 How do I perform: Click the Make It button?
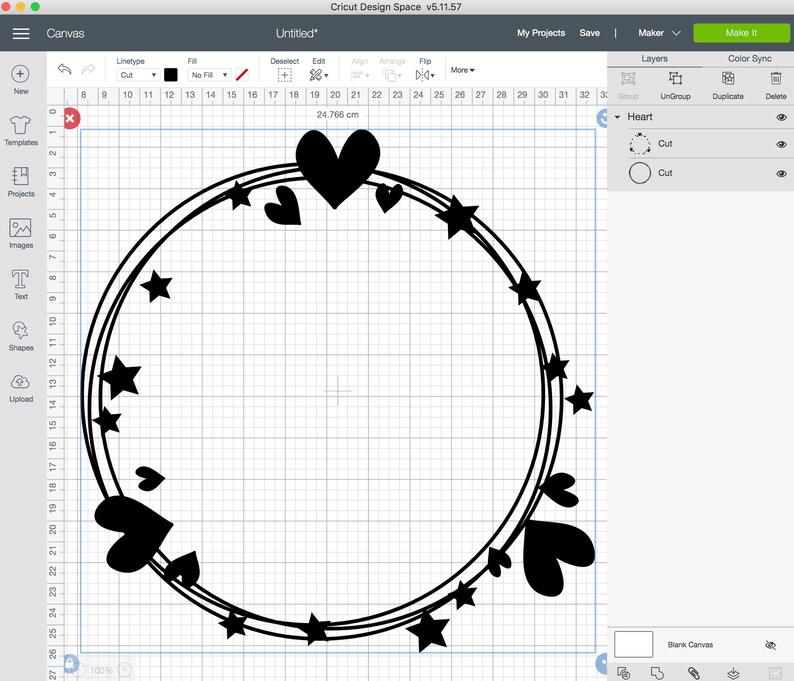pyautogui.click(x=741, y=33)
